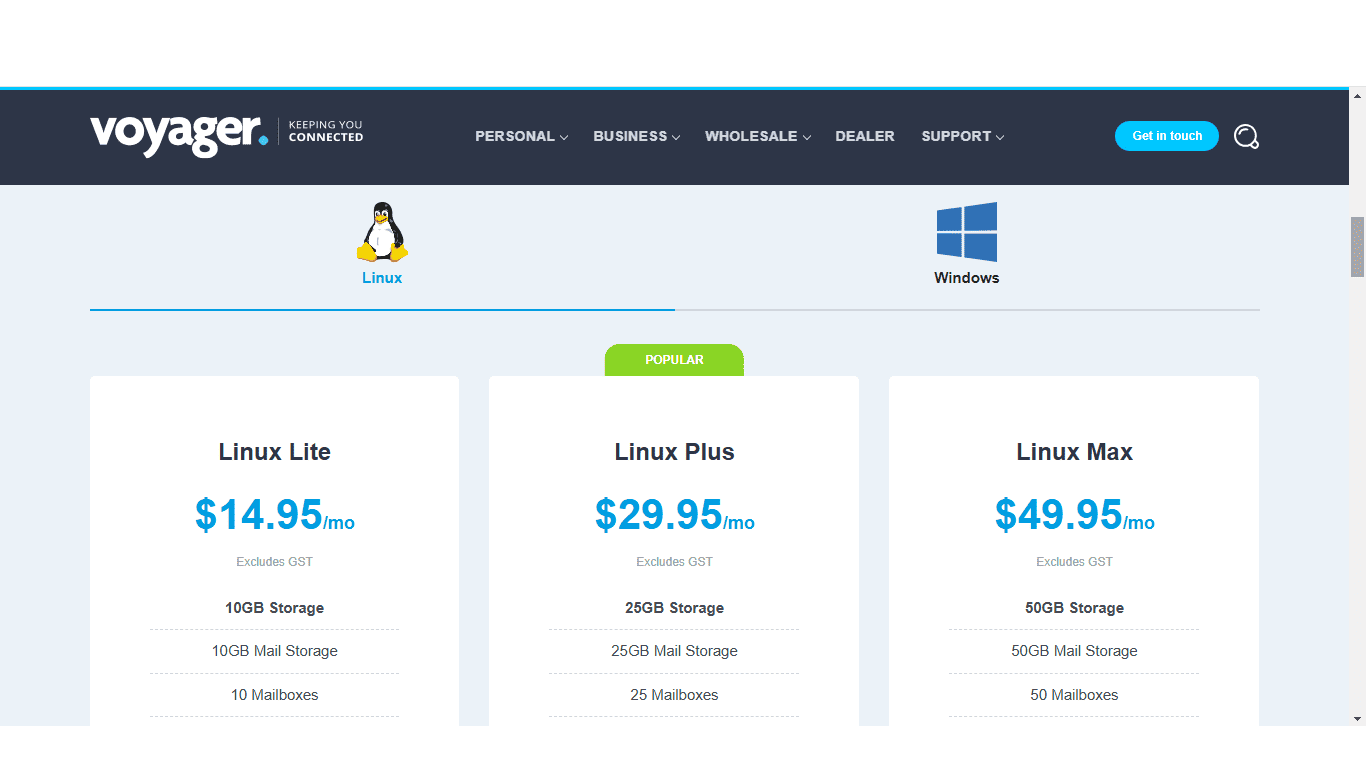Click the 10GB Storage text
This screenshot has height=768, width=1366.
click(275, 608)
